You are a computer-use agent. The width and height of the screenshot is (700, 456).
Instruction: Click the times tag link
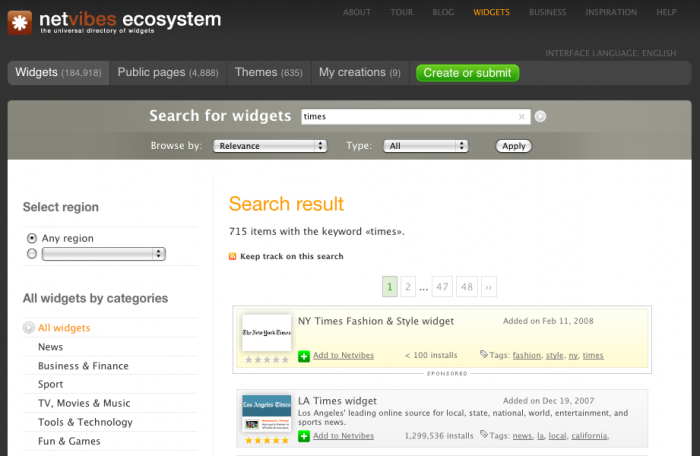[x=593, y=356]
